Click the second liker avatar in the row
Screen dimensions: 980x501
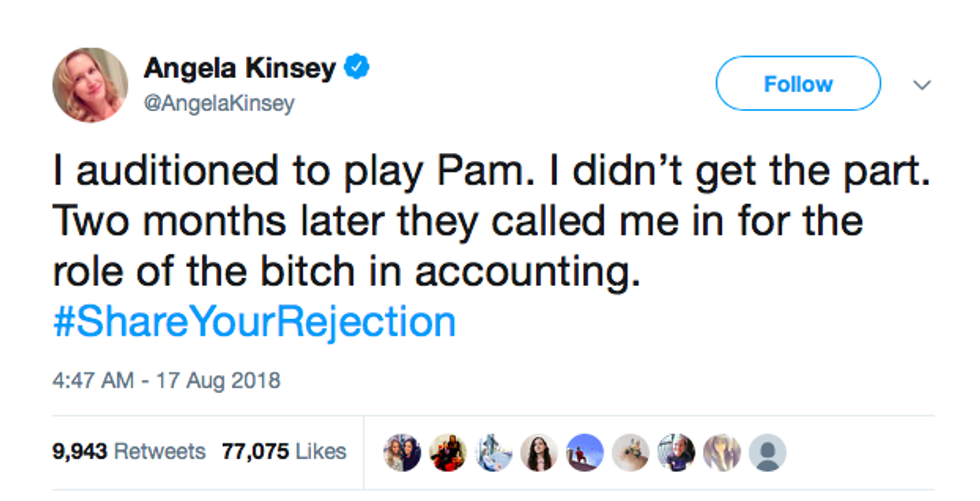coord(447,452)
